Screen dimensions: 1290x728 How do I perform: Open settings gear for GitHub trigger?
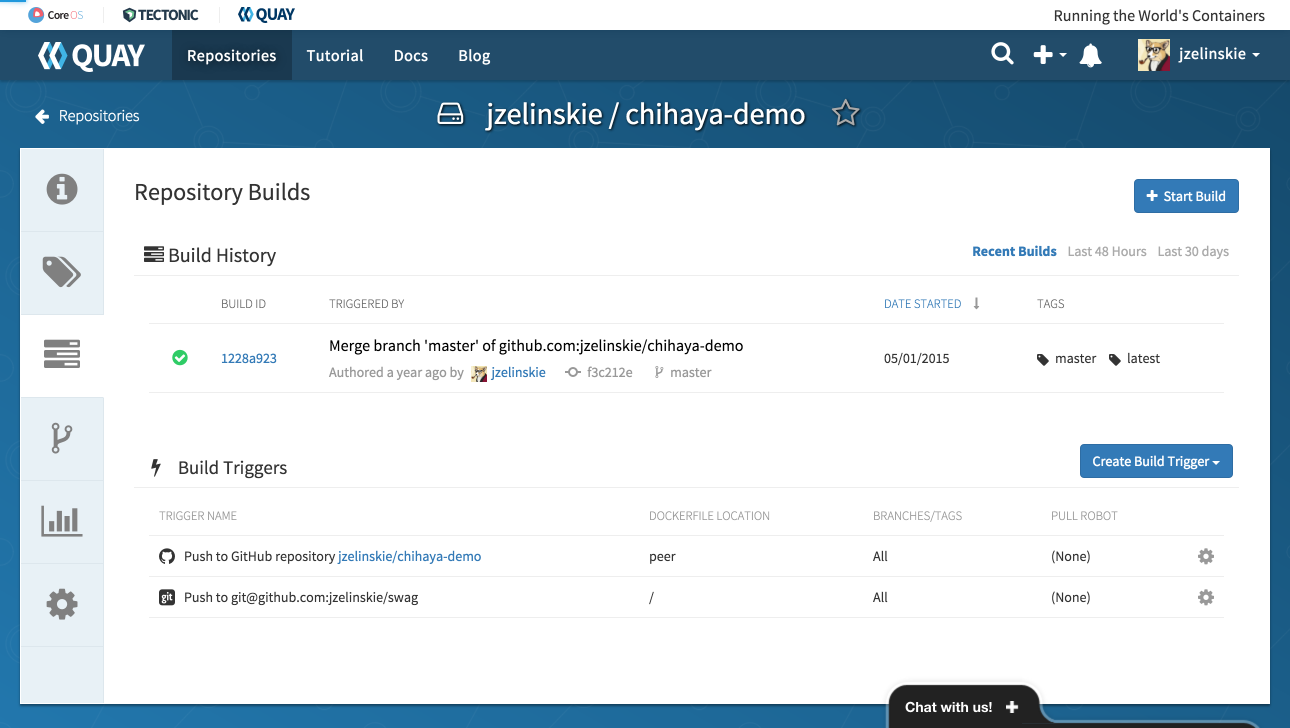point(1206,556)
